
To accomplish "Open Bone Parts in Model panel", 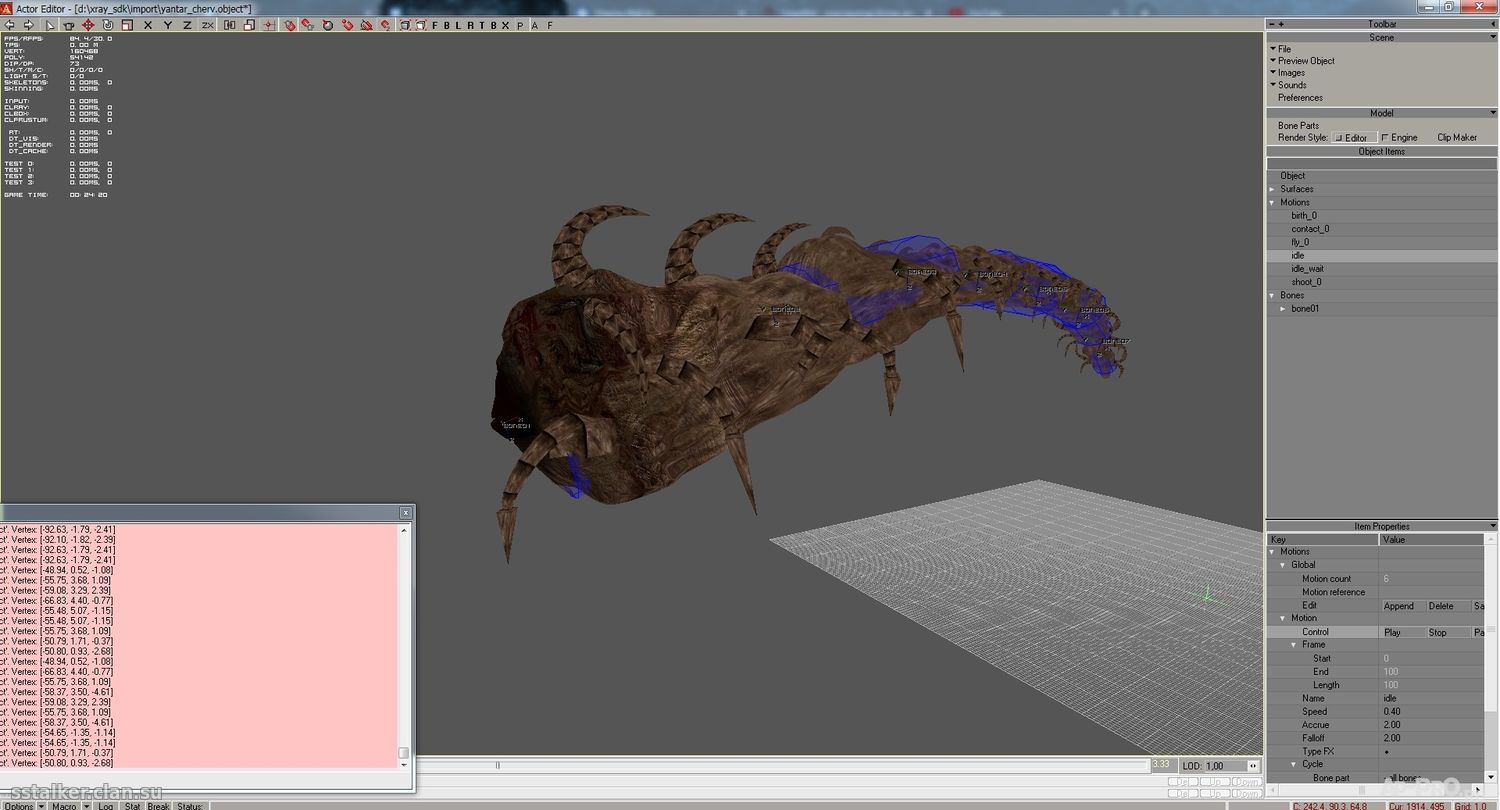I will 1298,125.
